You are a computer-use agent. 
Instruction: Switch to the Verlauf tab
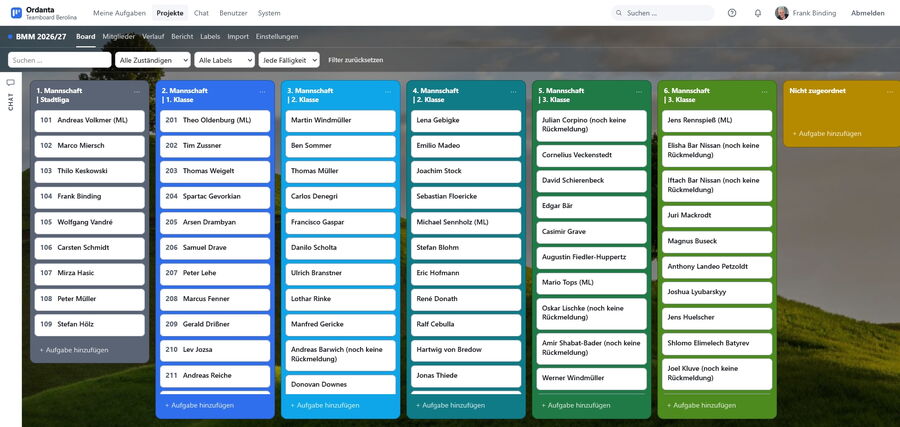[153, 36]
